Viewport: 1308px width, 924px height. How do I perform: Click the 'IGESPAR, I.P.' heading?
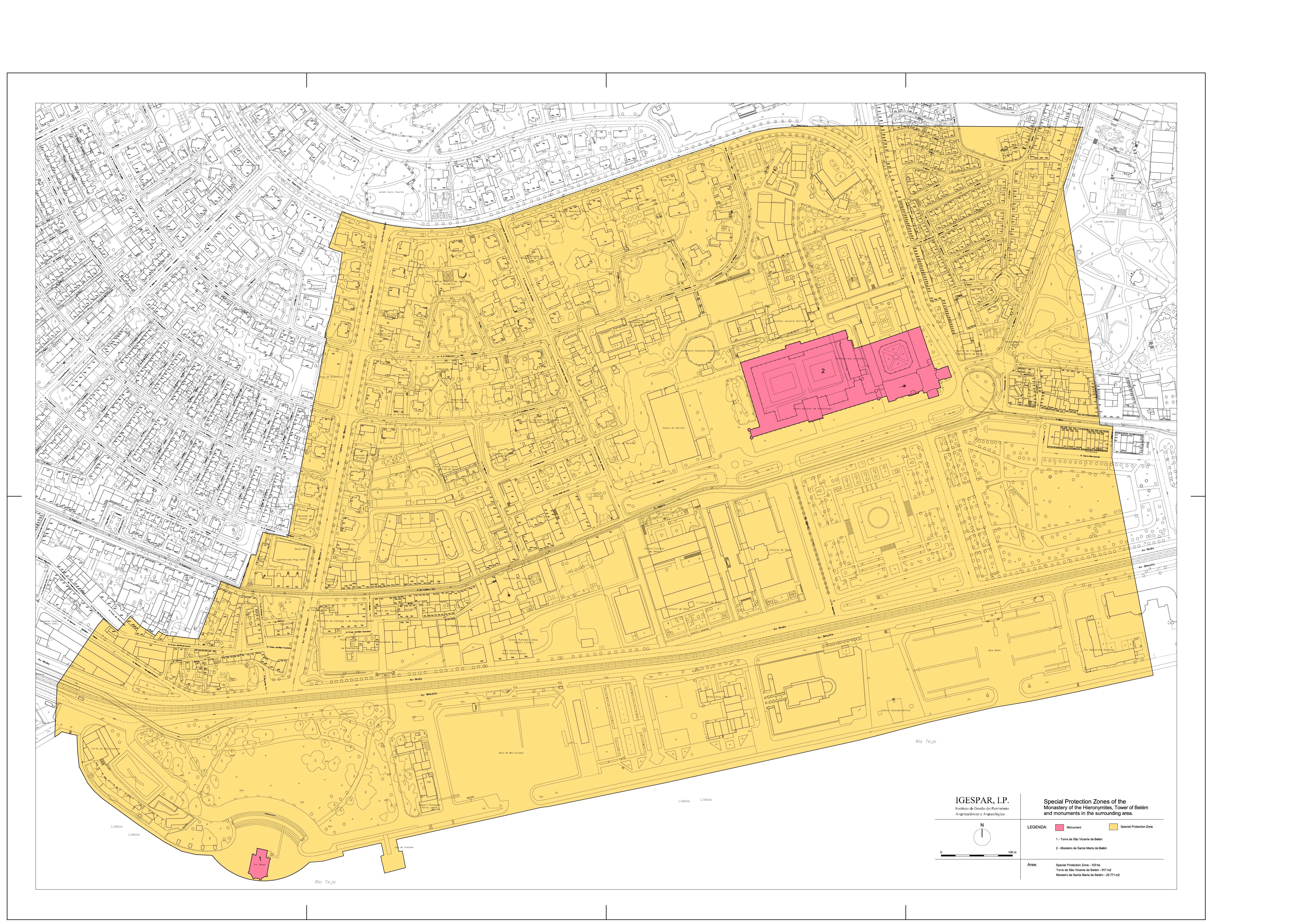[x=982, y=800]
